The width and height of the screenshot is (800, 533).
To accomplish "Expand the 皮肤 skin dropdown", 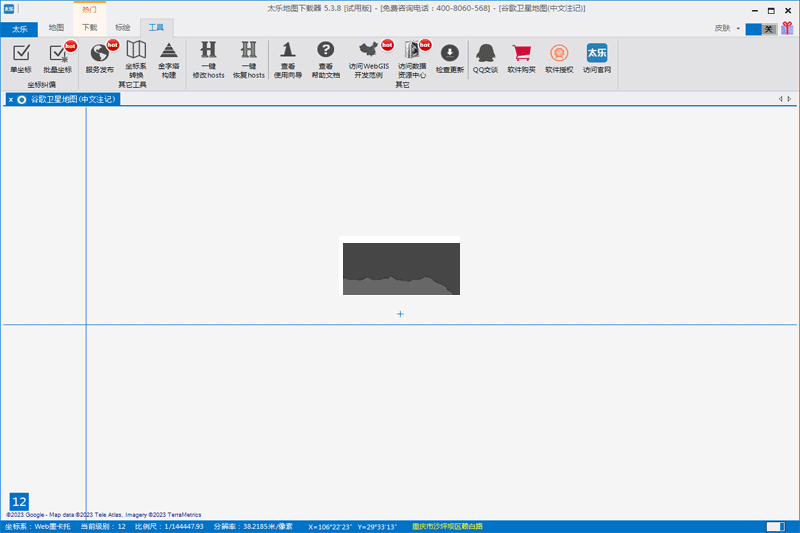I will tap(726, 28).
